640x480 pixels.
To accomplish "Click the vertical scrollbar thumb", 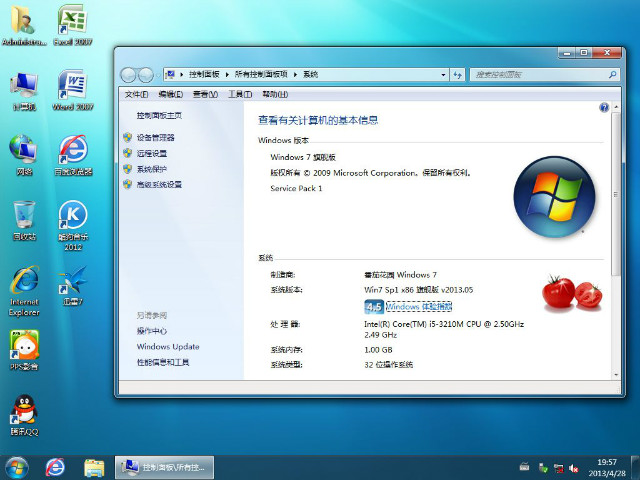I will (x=616, y=194).
